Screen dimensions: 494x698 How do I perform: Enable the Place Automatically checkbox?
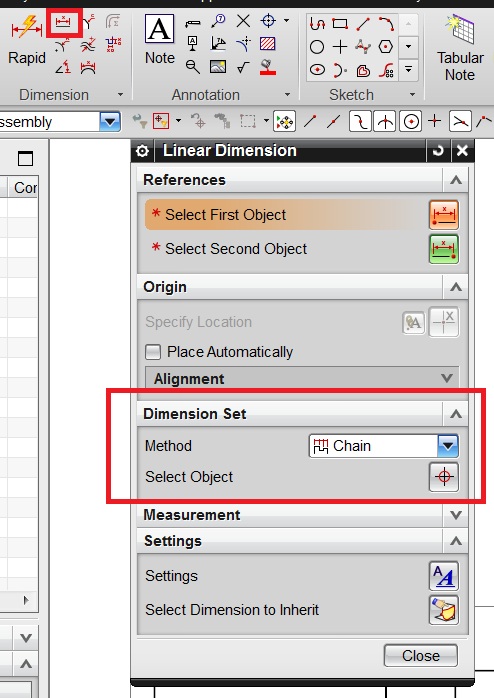[153, 352]
